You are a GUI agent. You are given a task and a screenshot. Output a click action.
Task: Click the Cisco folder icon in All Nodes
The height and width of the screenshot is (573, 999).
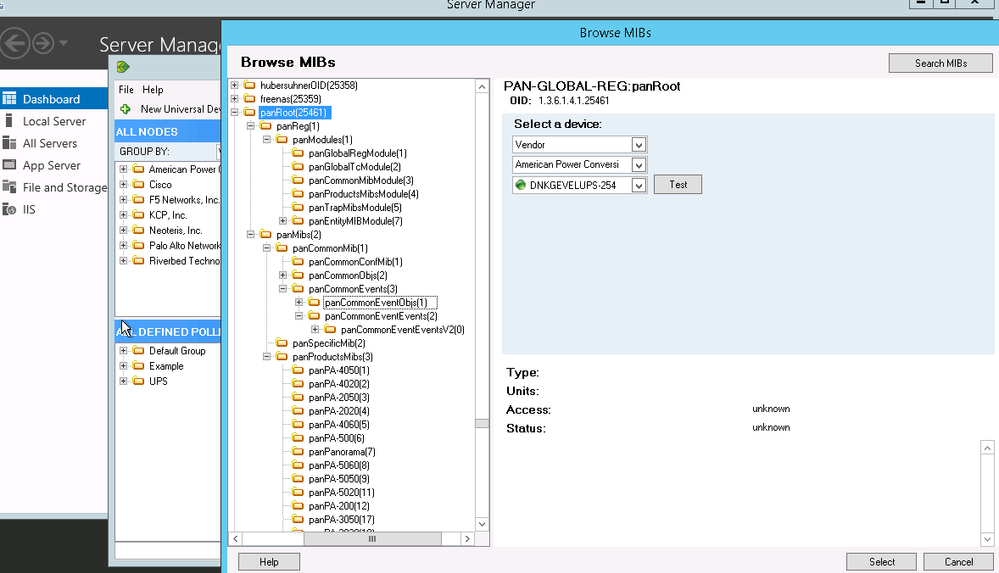(137, 185)
